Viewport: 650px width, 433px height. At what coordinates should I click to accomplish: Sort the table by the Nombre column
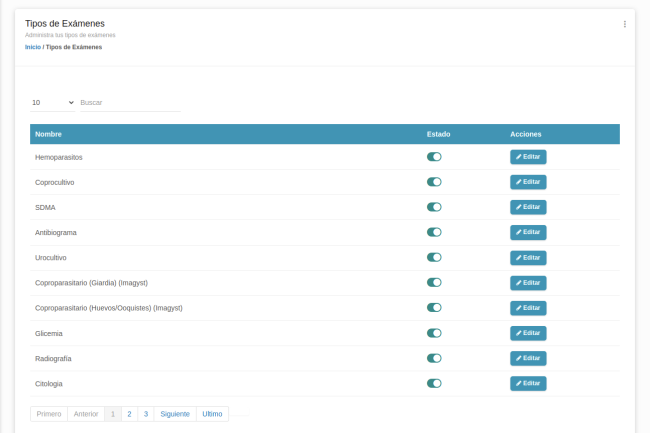[x=49, y=134]
